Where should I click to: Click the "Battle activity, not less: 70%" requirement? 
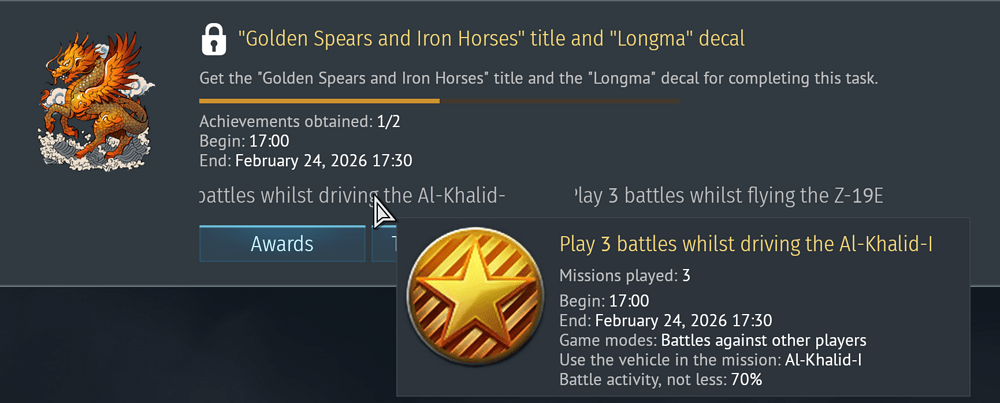tap(660, 380)
